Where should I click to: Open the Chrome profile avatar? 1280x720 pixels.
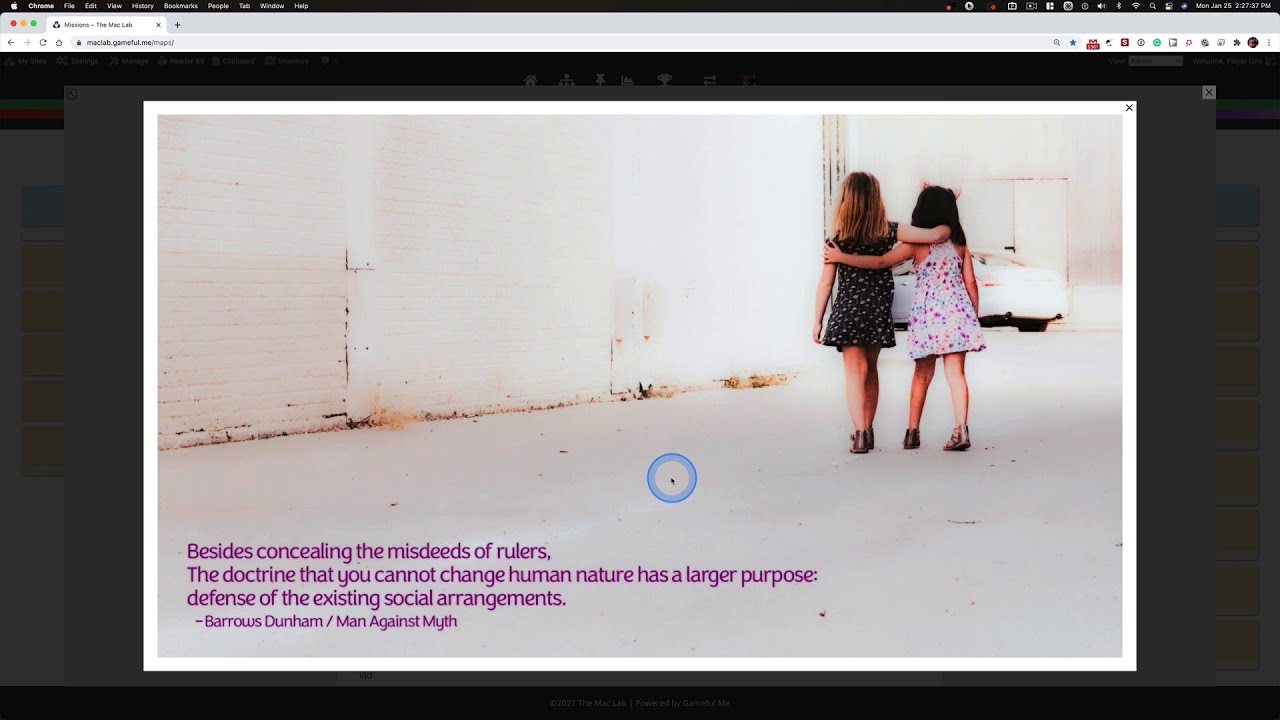tap(1253, 43)
